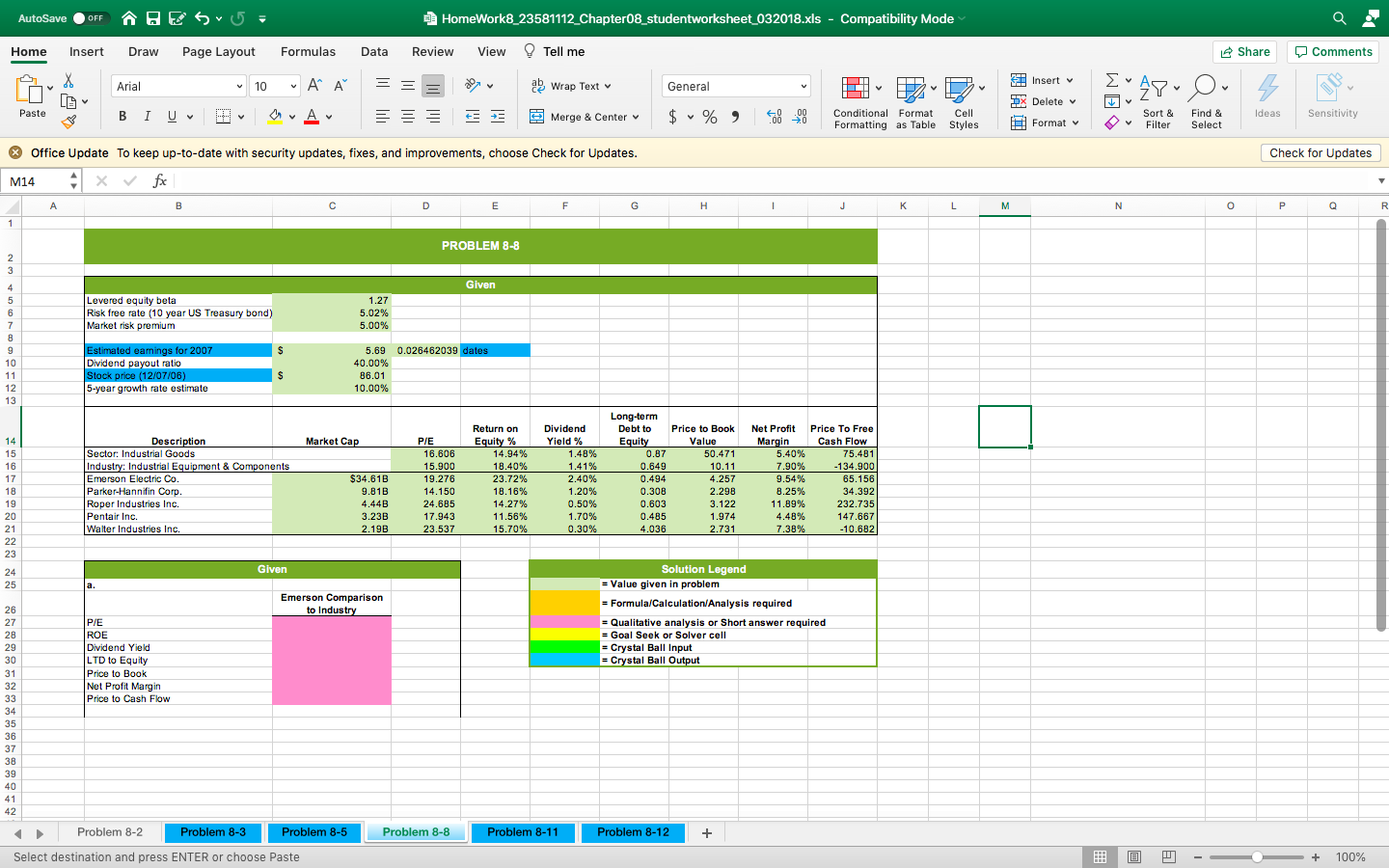Click the Home icon in title bar

(x=129, y=18)
